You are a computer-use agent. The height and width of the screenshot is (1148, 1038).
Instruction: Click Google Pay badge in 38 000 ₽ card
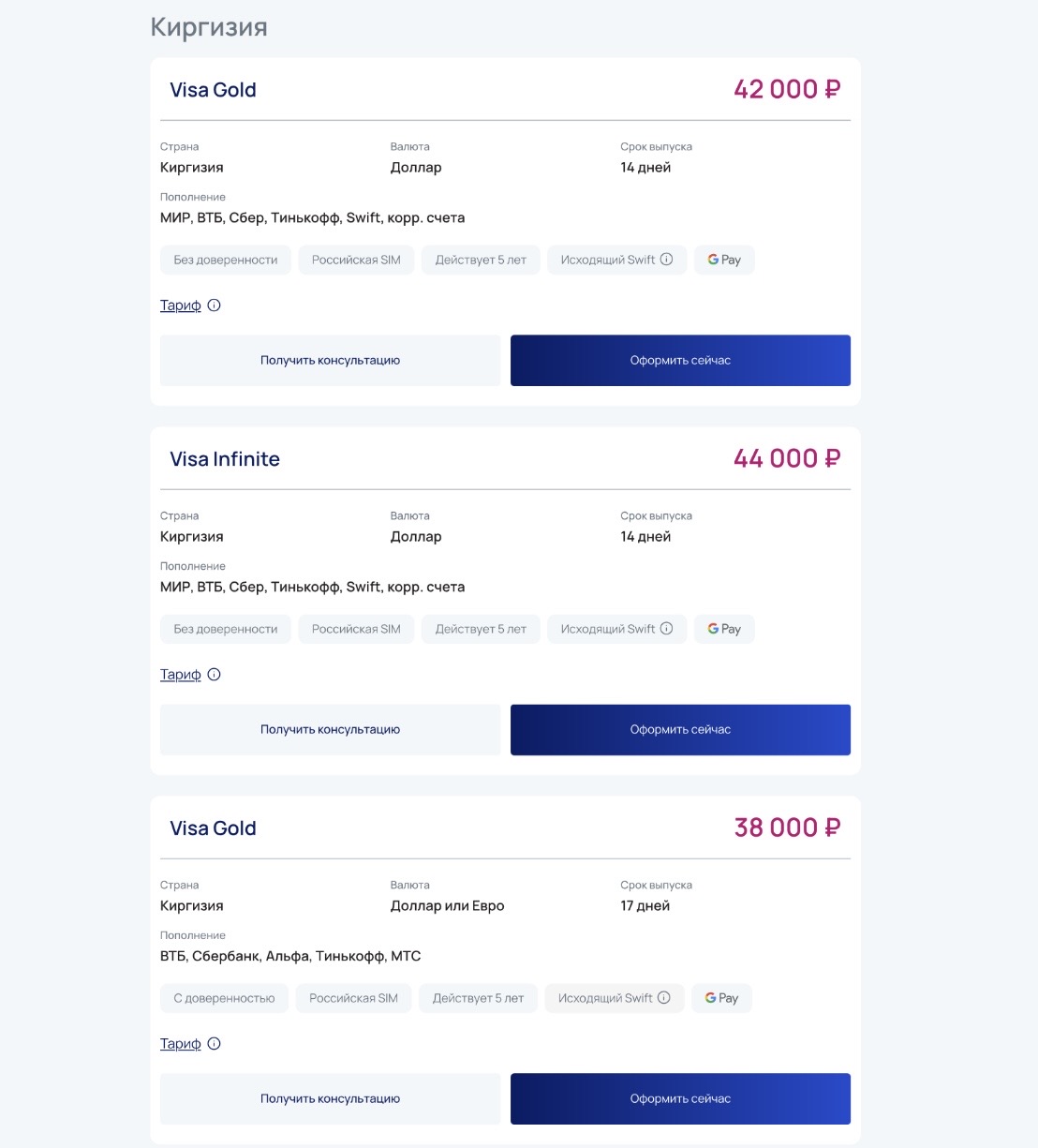point(721,998)
